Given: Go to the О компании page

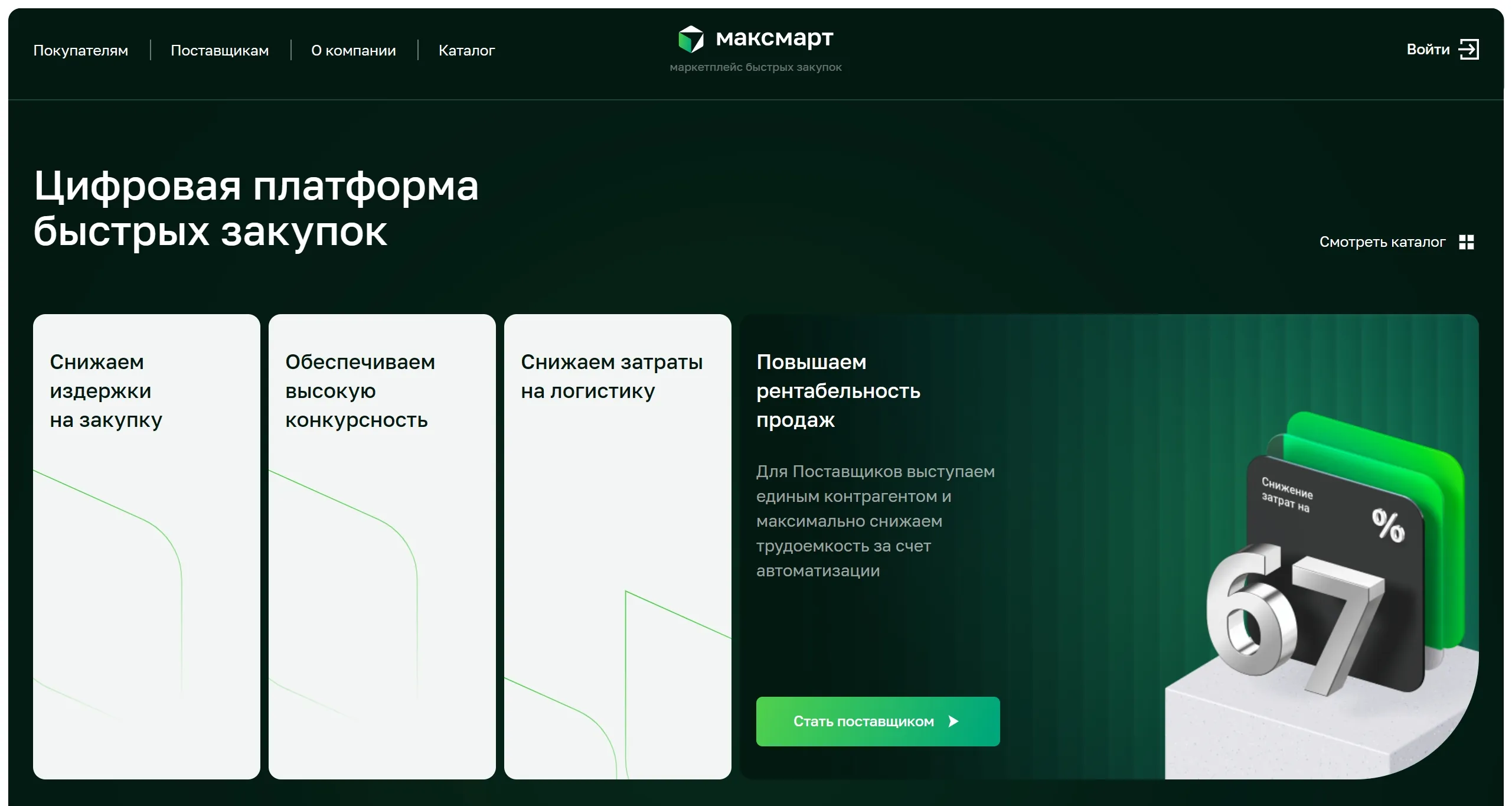Looking at the screenshot, I should tap(353, 51).
